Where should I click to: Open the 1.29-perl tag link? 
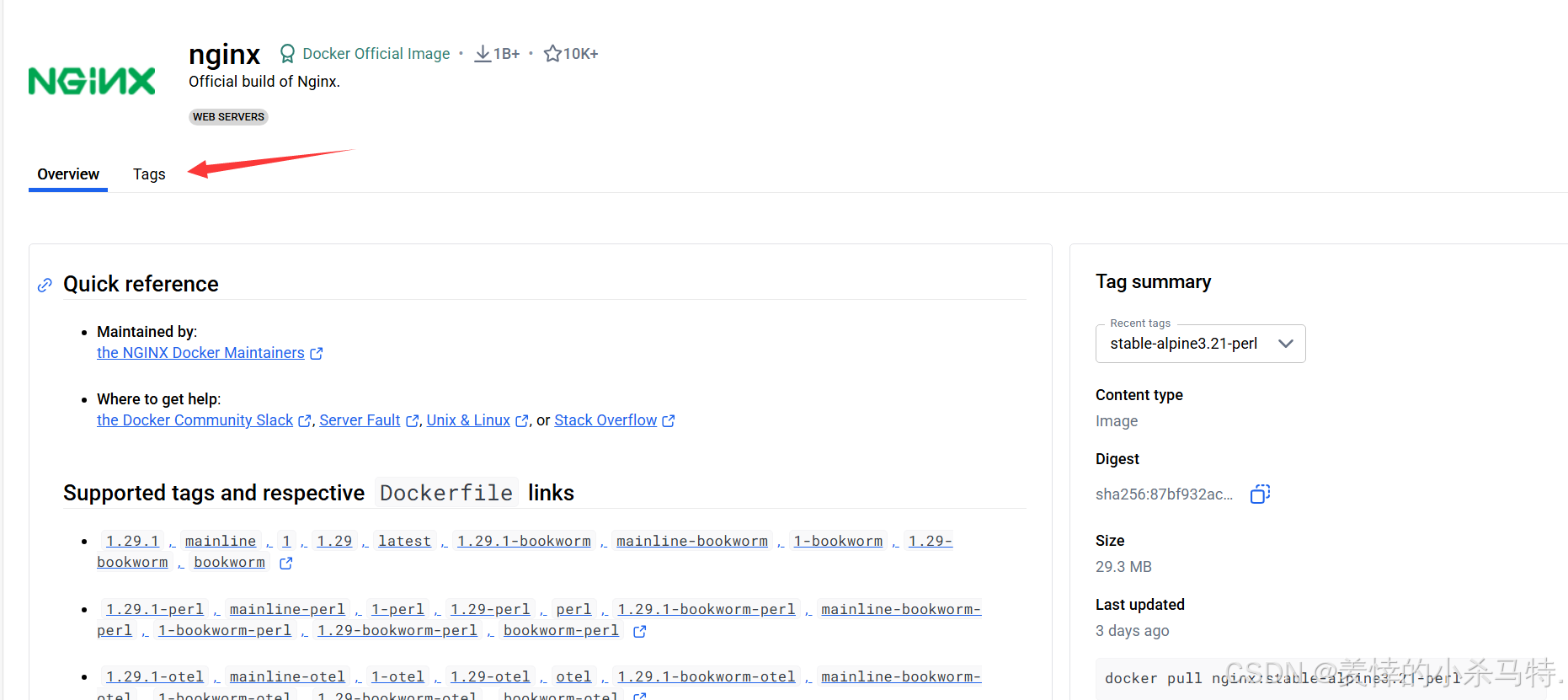coord(490,609)
